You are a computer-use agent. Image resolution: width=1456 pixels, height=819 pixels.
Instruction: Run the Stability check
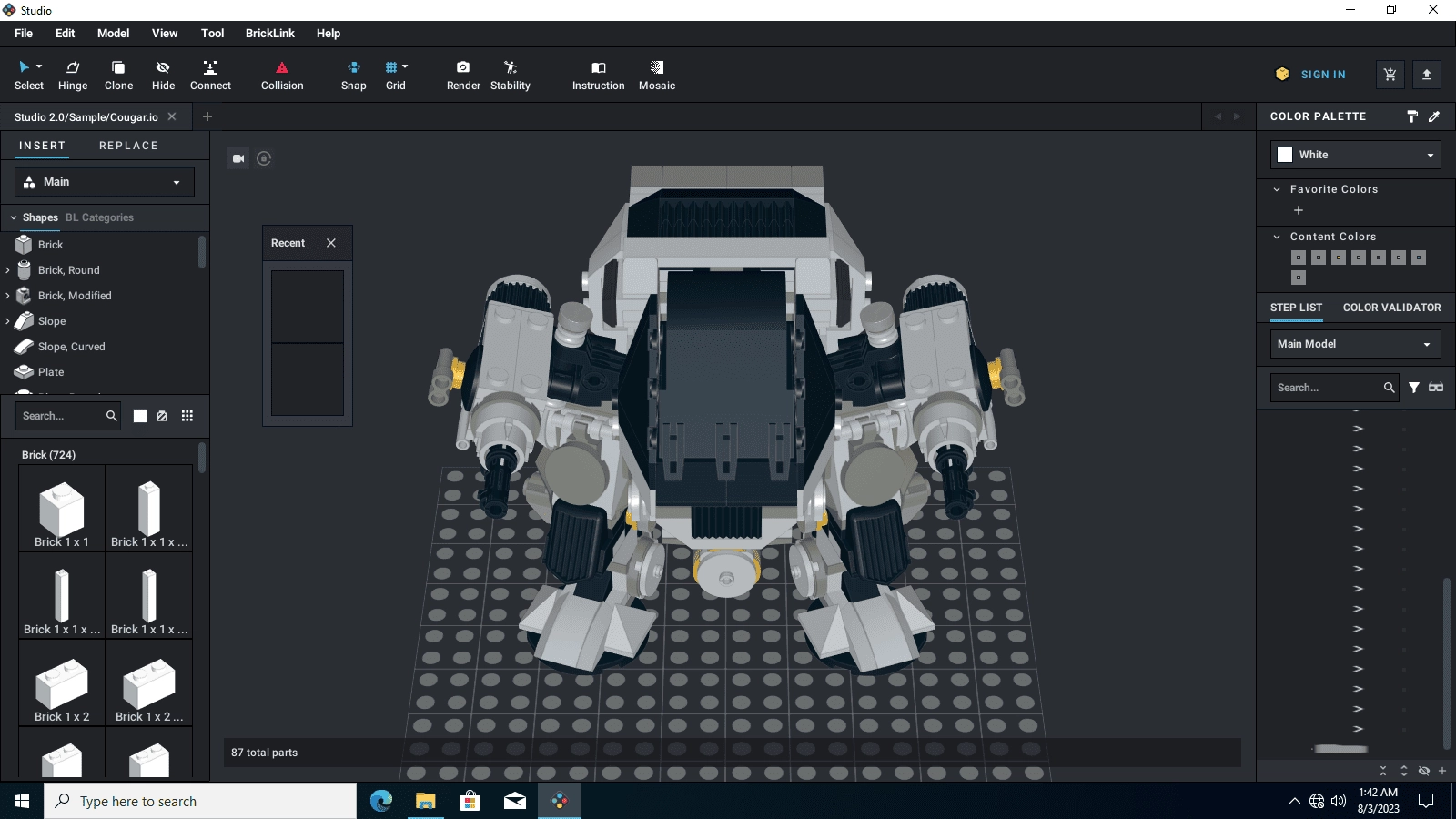pyautogui.click(x=511, y=76)
